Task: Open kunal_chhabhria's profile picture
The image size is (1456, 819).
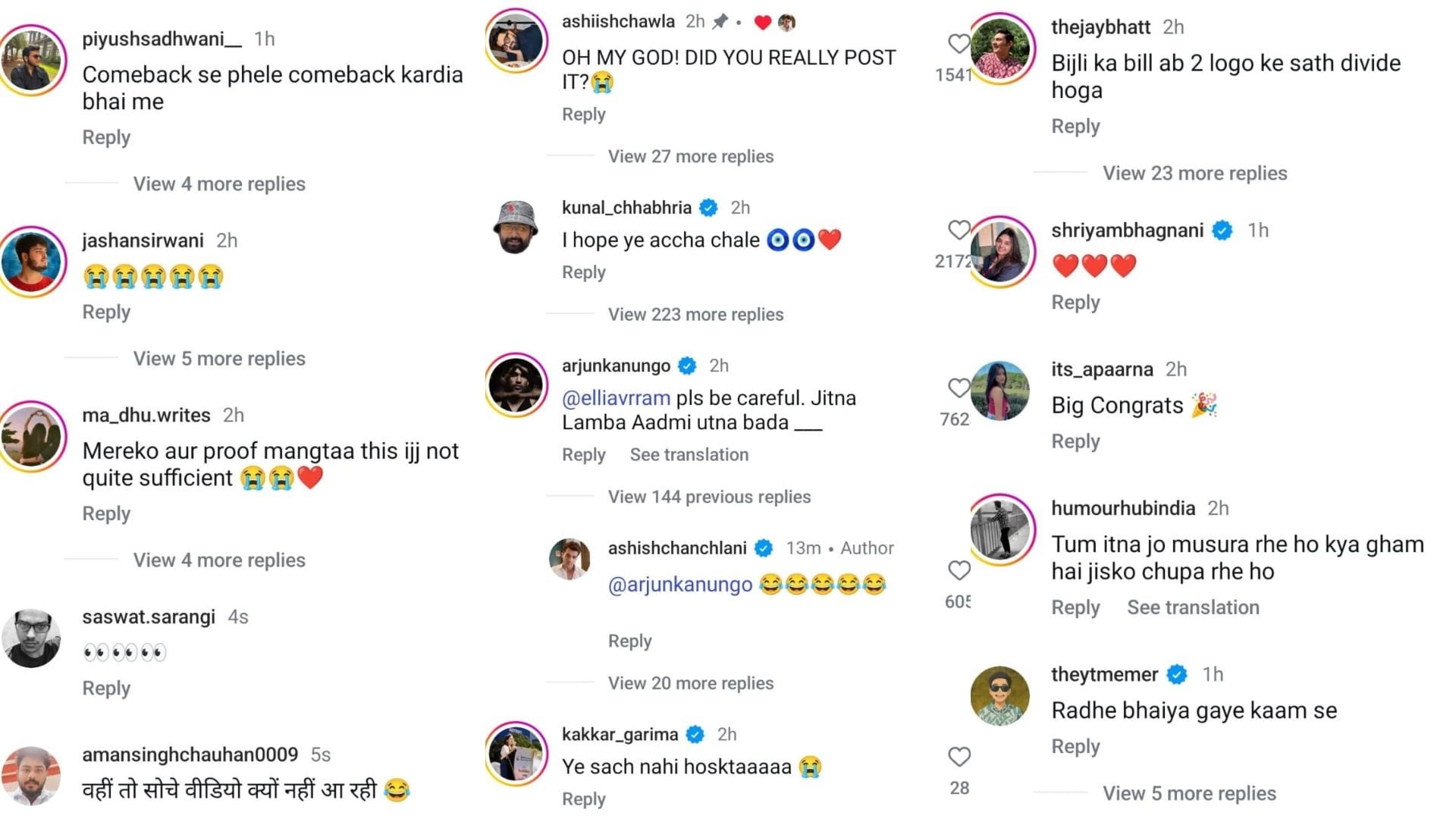Action: pos(516,226)
